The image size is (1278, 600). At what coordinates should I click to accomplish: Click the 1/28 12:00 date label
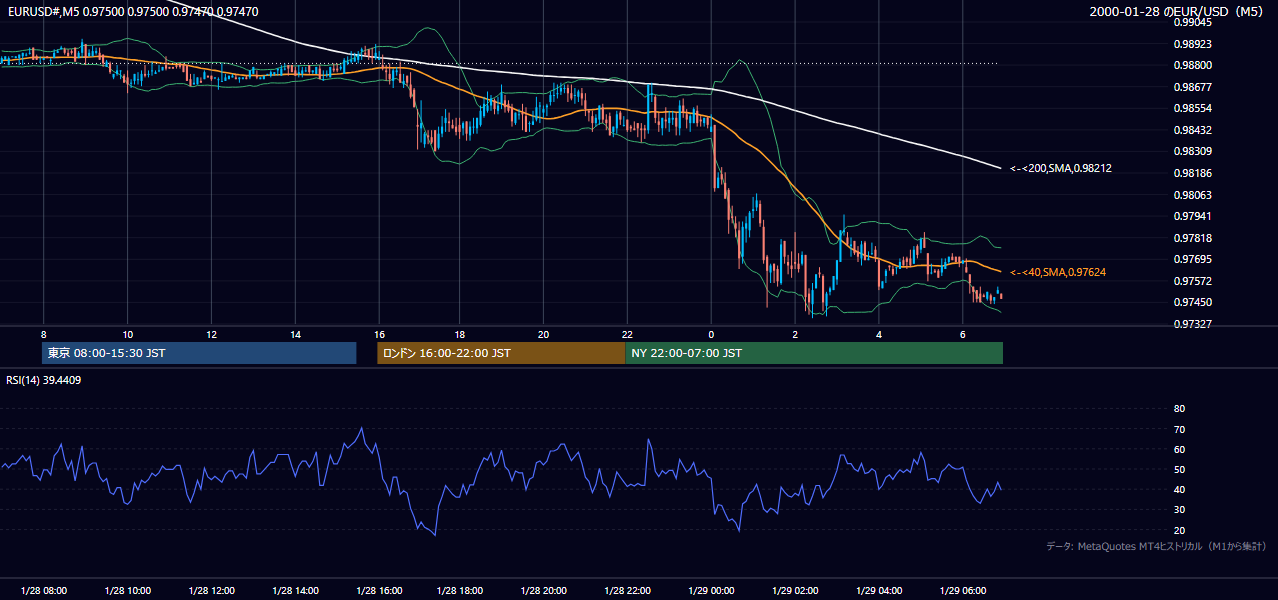(212, 591)
